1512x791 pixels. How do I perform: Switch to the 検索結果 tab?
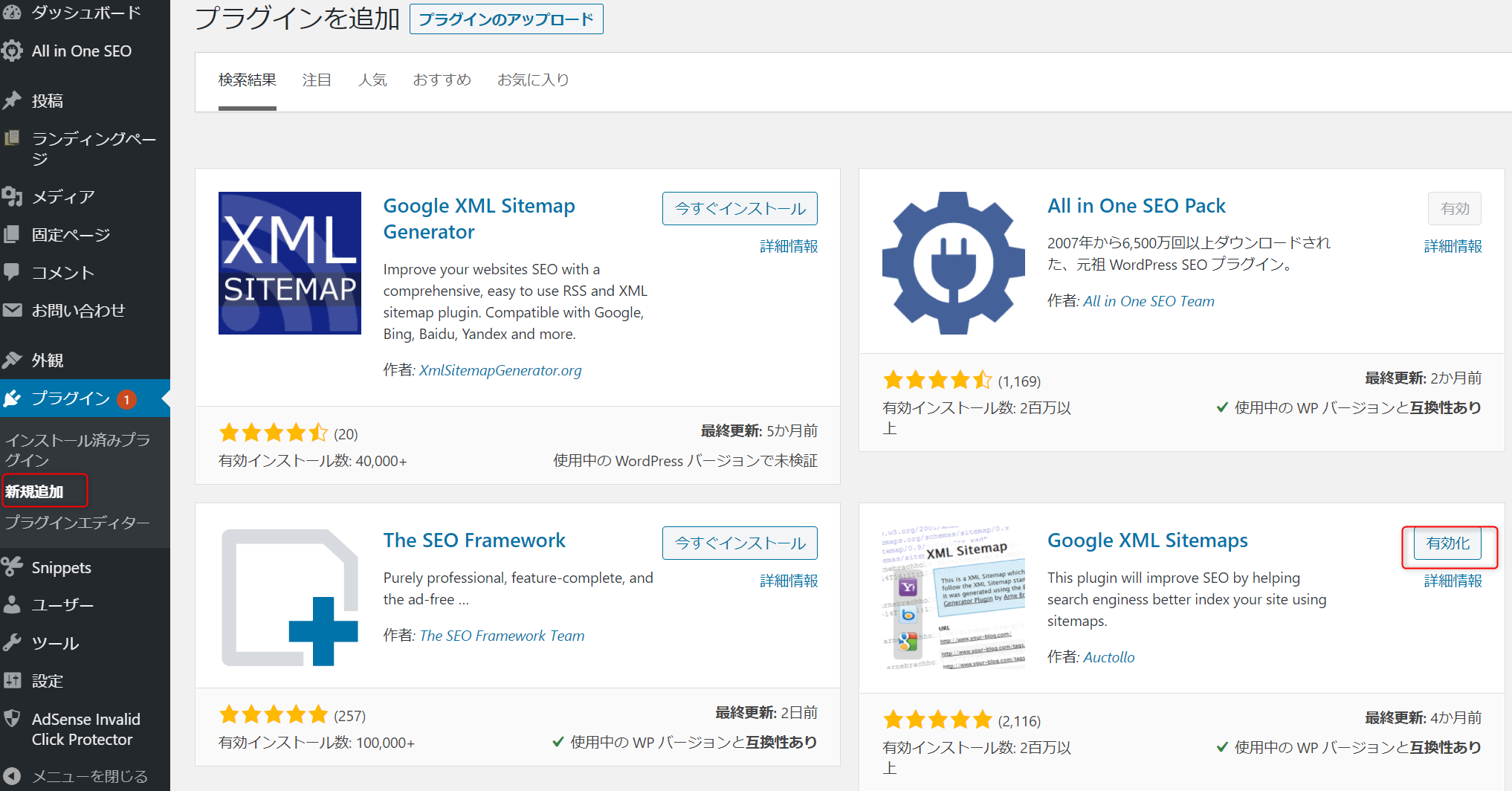[248, 80]
